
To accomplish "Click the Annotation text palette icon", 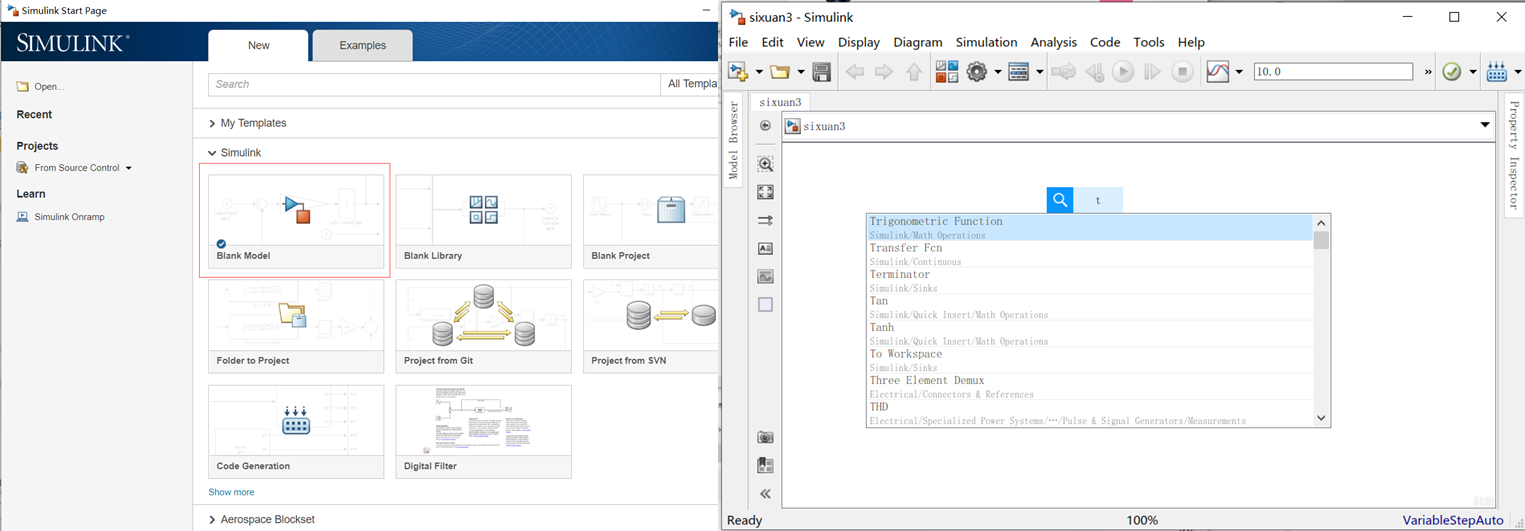I will [766, 248].
